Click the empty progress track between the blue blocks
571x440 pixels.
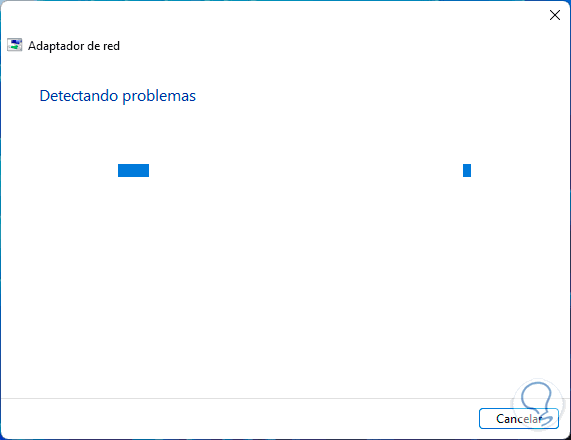[x=306, y=170]
